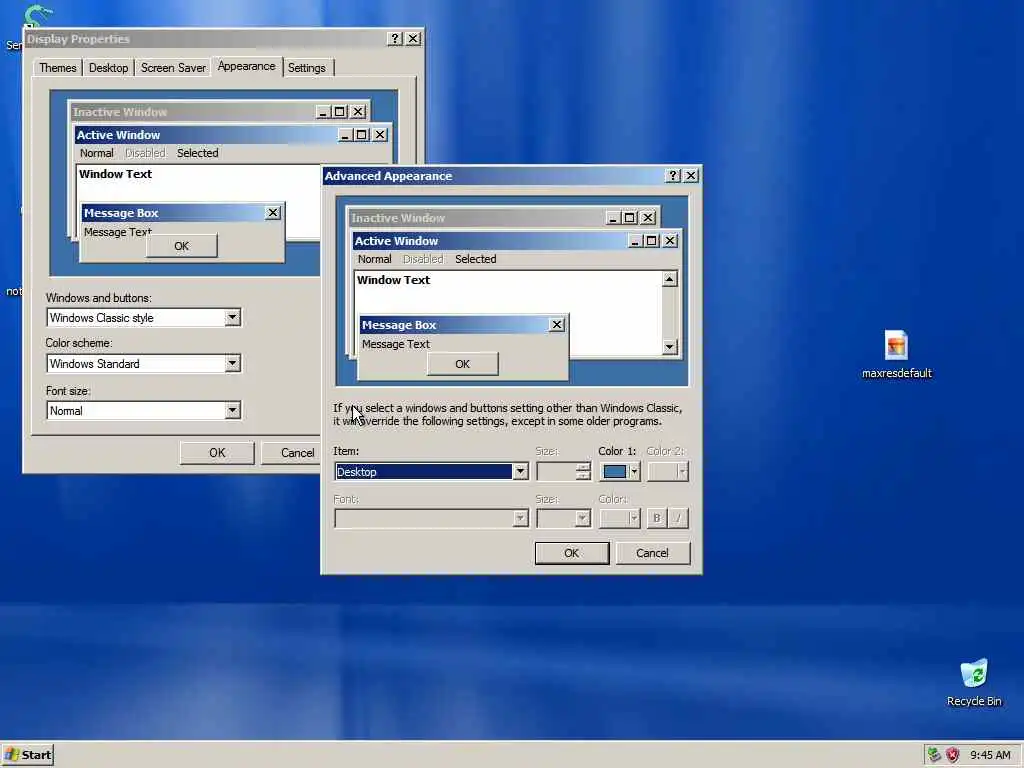This screenshot has width=1024, height=768.
Task: Open the Screen Saver tab
Action: tap(173, 68)
